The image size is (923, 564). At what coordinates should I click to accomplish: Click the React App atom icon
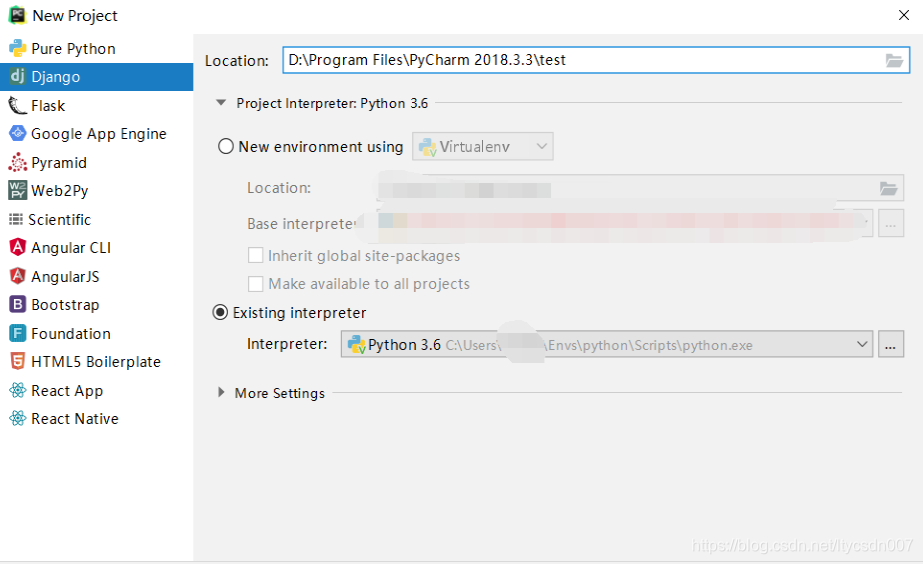(18, 390)
